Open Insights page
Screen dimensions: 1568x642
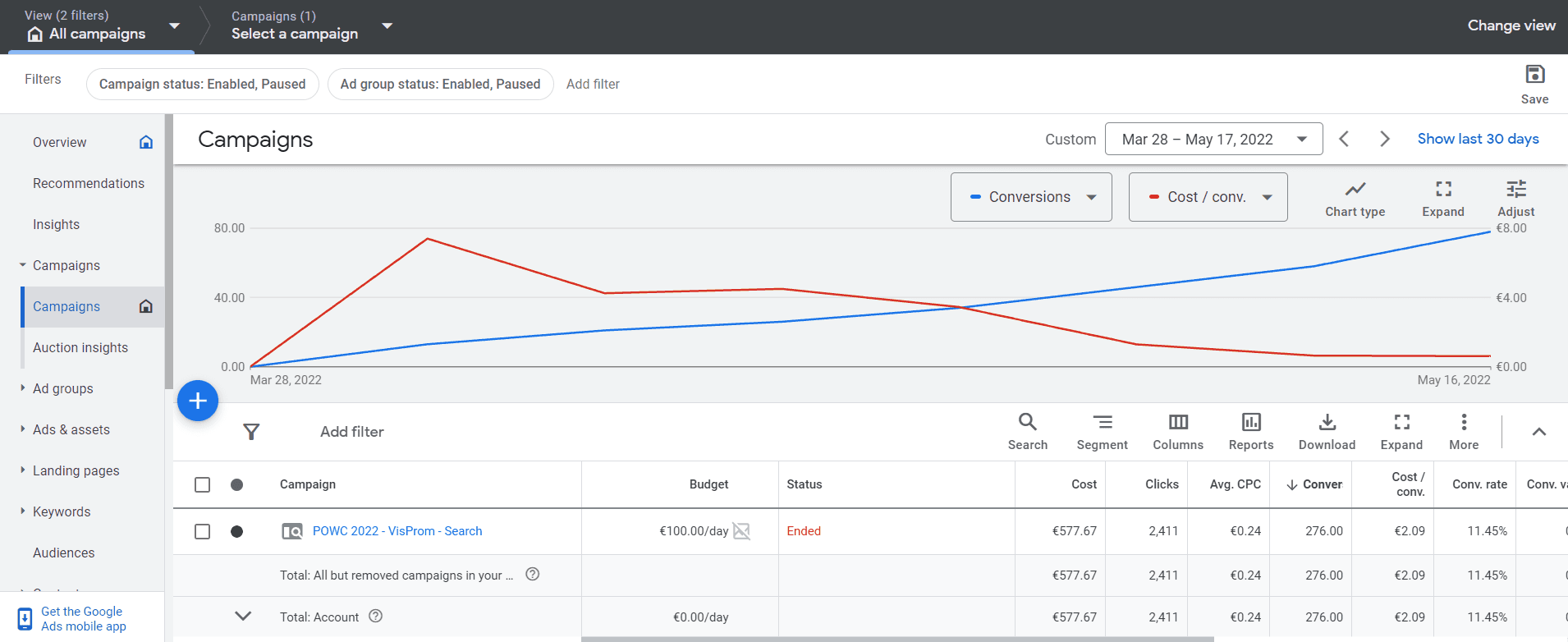click(56, 224)
